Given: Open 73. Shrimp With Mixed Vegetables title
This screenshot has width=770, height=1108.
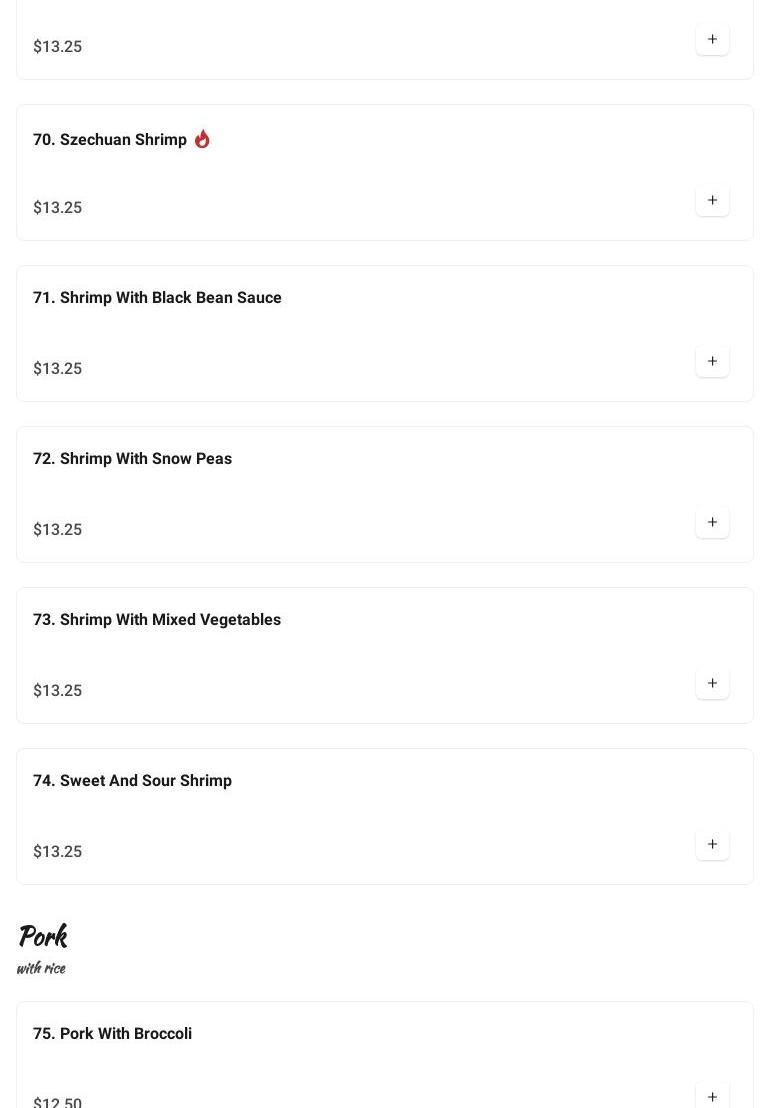Looking at the screenshot, I should tap(157, 620).
